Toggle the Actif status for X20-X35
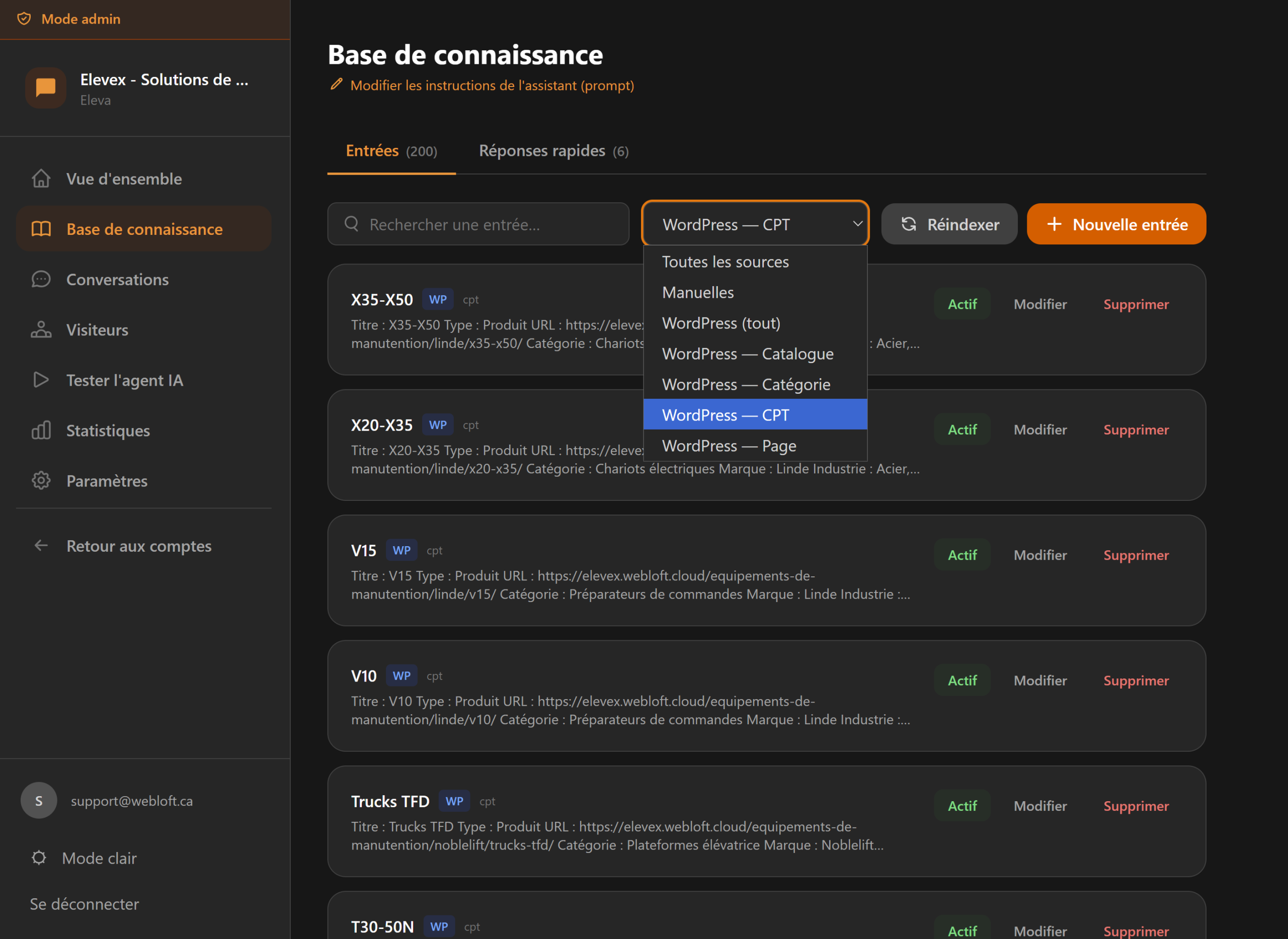The image size is (1288, 939). (x=962, y=430)
